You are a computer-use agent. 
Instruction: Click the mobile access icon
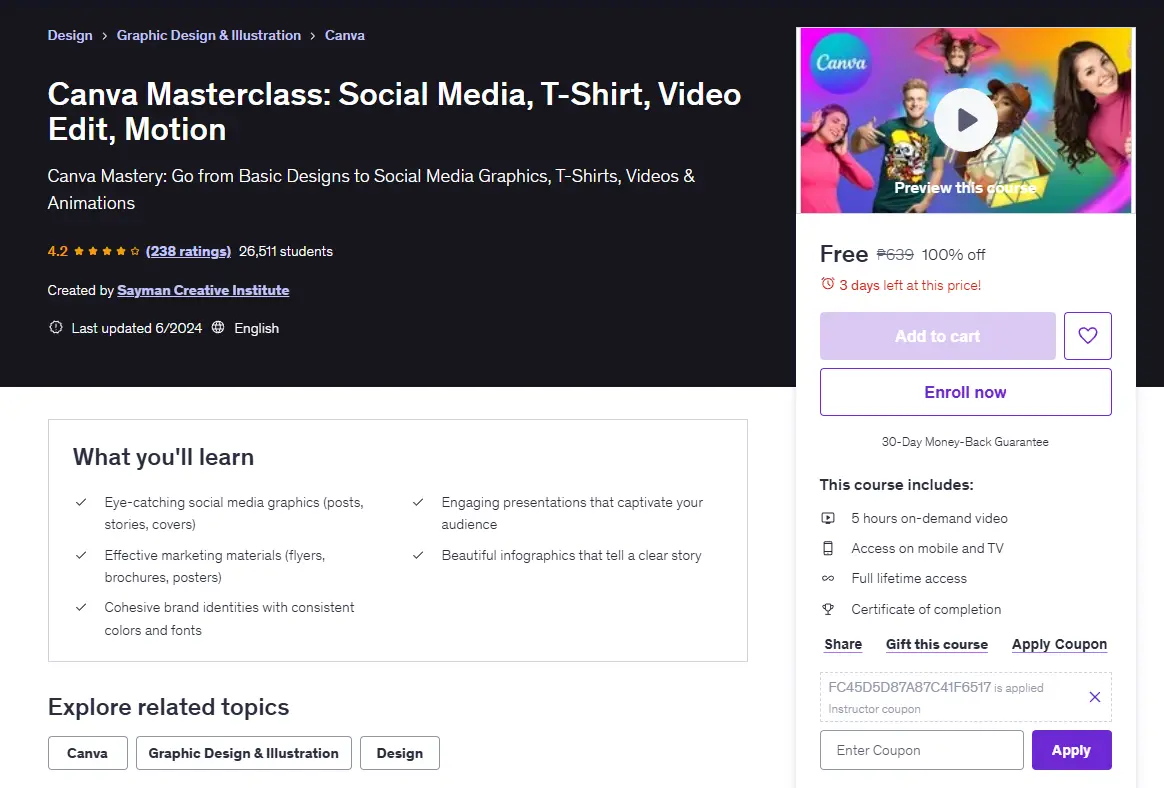[x=828, y=548]
